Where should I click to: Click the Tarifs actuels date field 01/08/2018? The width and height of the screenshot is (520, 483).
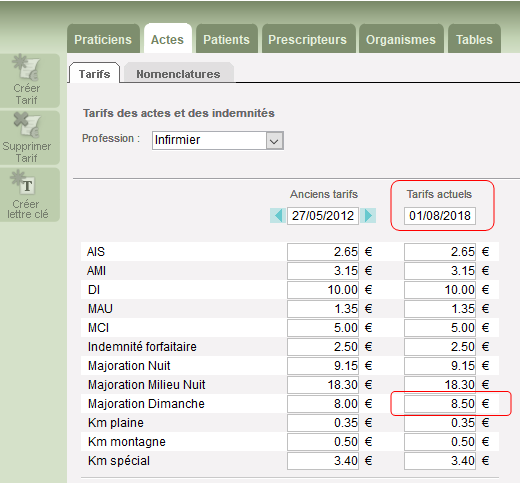440,216
